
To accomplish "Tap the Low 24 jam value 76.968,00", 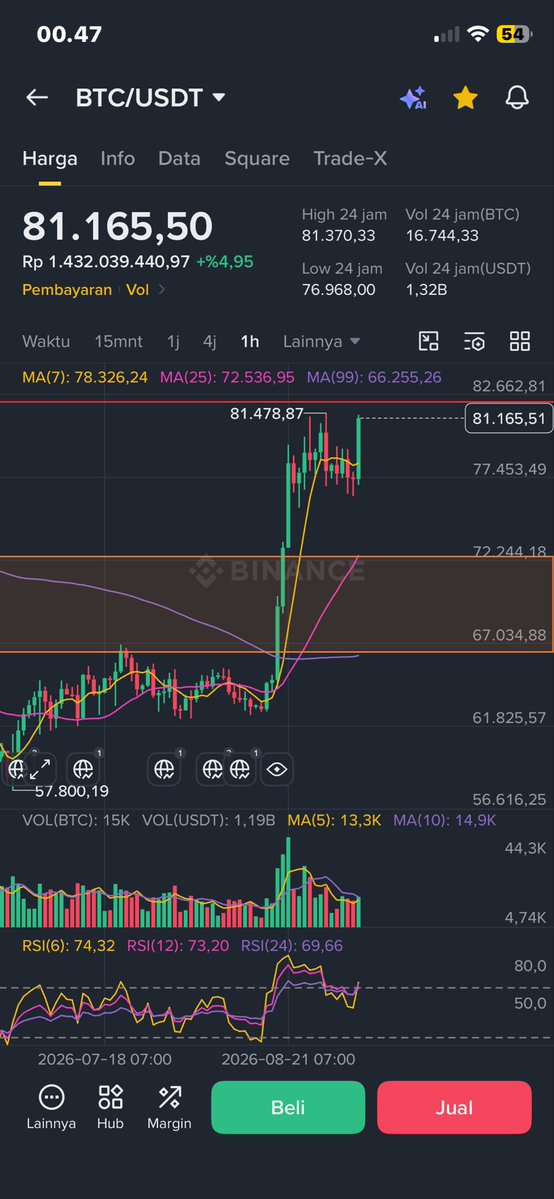I will (338, 290).
